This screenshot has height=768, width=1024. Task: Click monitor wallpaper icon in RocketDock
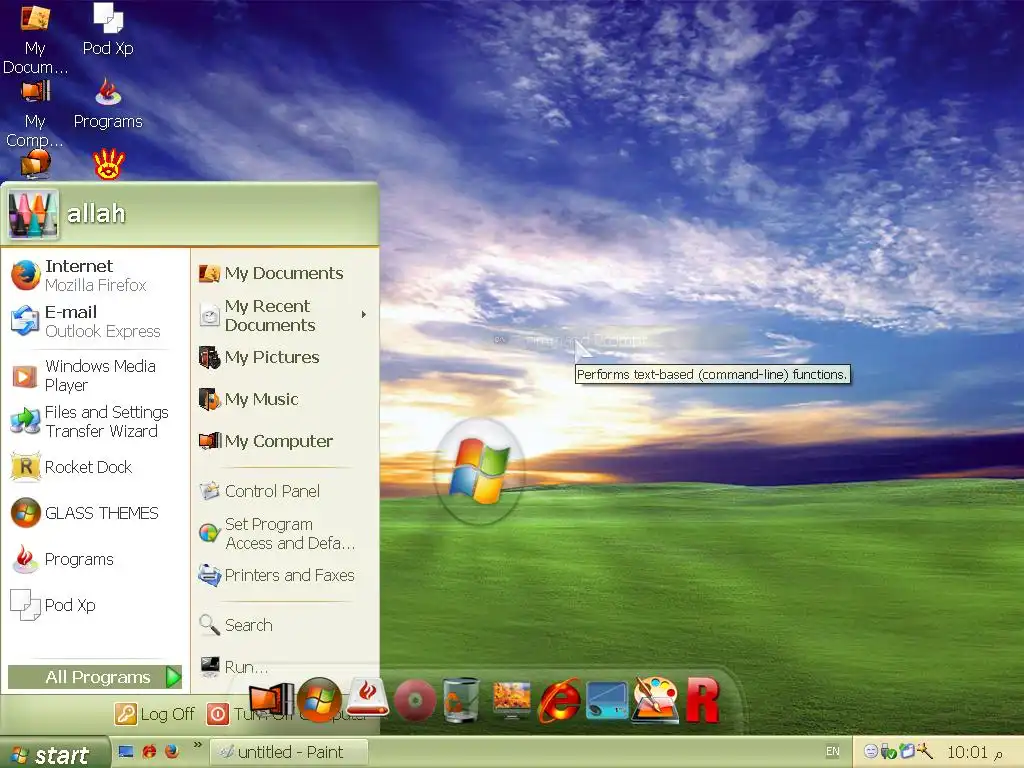[x=511, y=700]
